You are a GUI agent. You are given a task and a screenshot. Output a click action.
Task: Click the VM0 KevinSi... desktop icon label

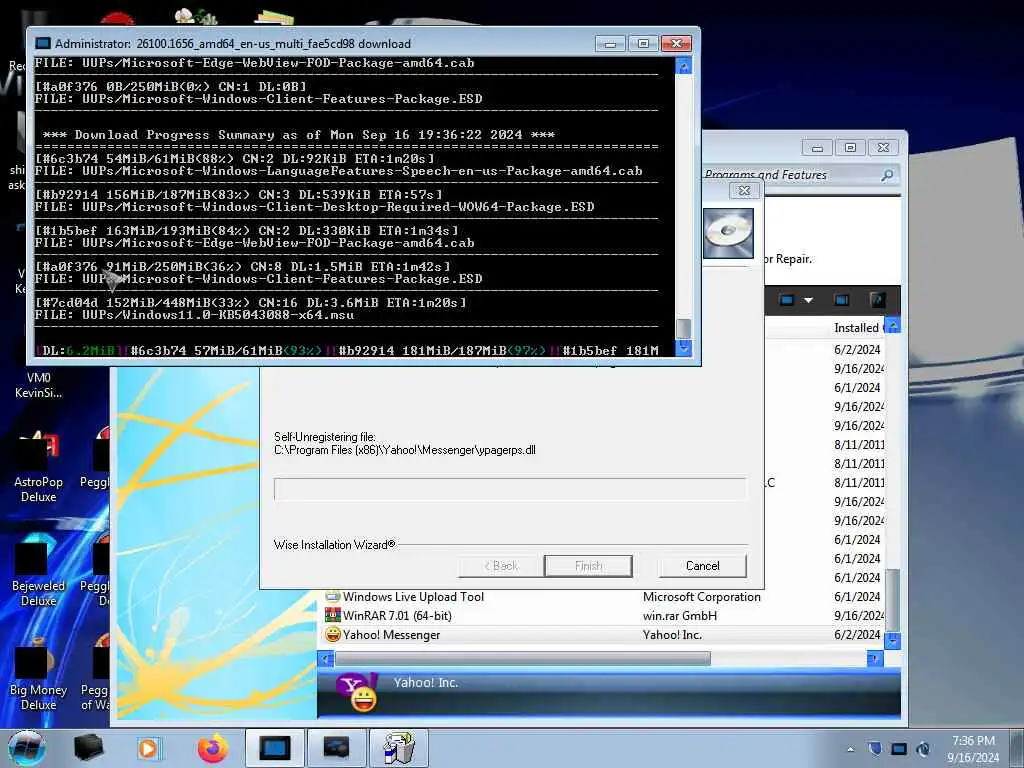[x=39, y=385]
